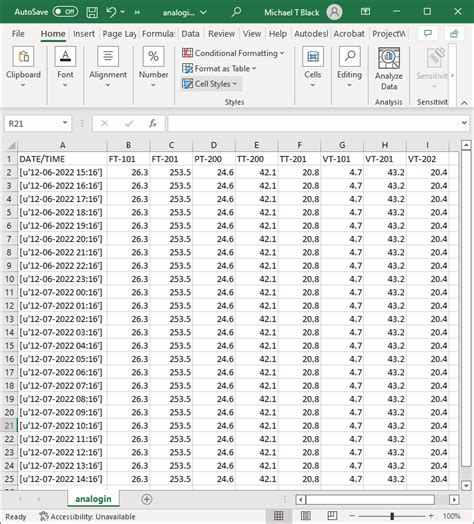The width and height of the screenshot is (474, 524).
Task: Switch to the Page Layout tab
Action: (119, 34)
